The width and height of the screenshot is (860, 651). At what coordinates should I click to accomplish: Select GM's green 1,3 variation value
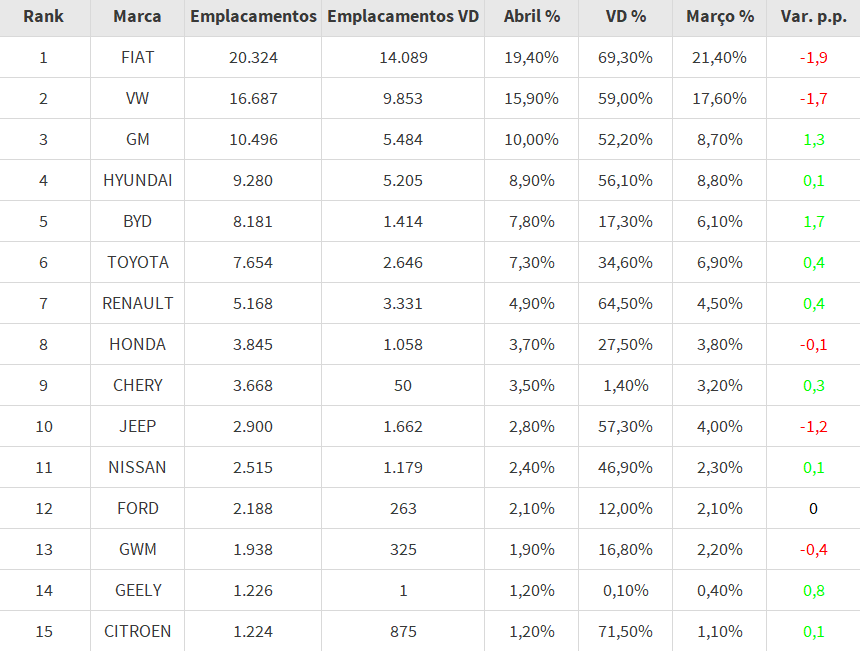pos(813,140)
